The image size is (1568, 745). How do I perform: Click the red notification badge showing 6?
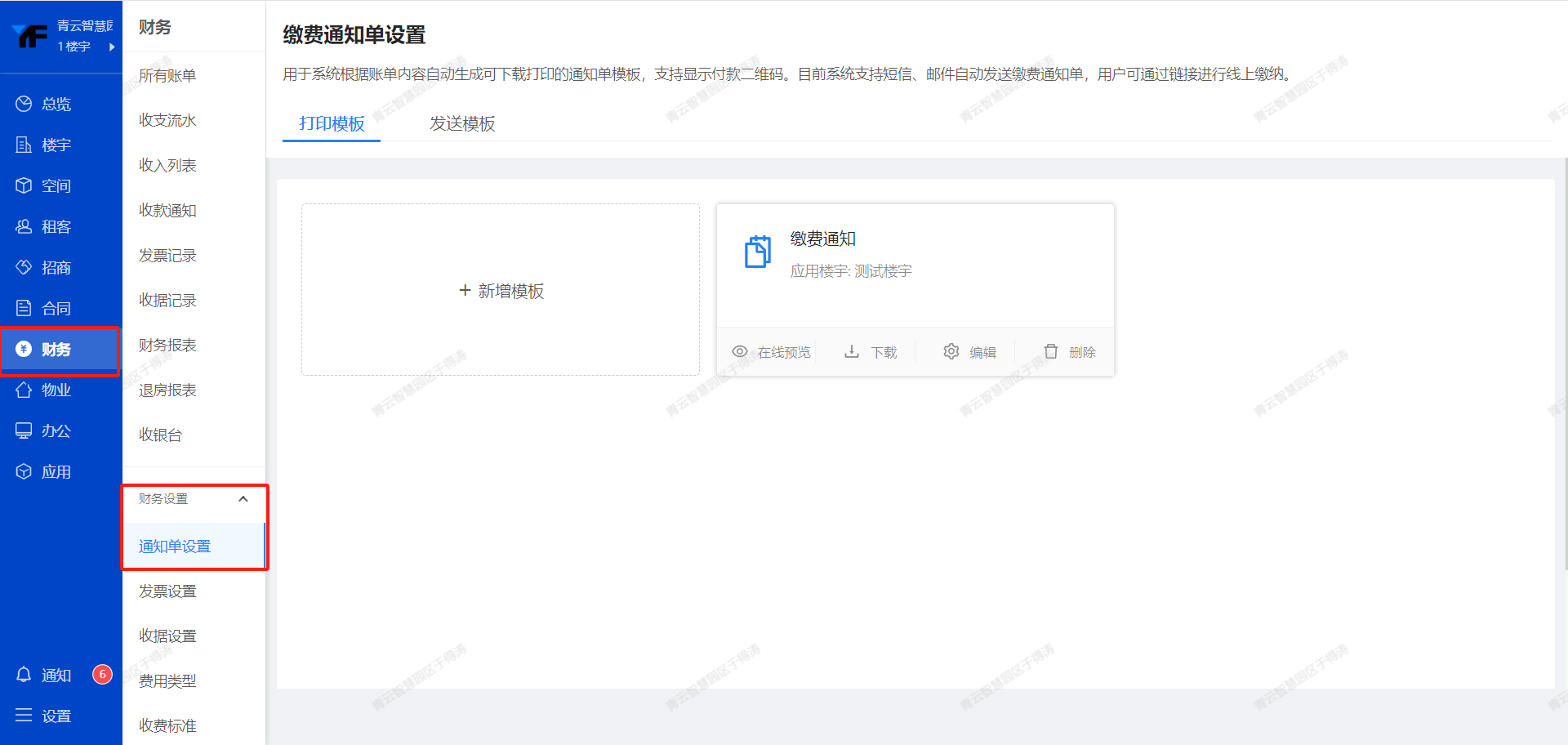pyautogui.click(x=102, y=674)
